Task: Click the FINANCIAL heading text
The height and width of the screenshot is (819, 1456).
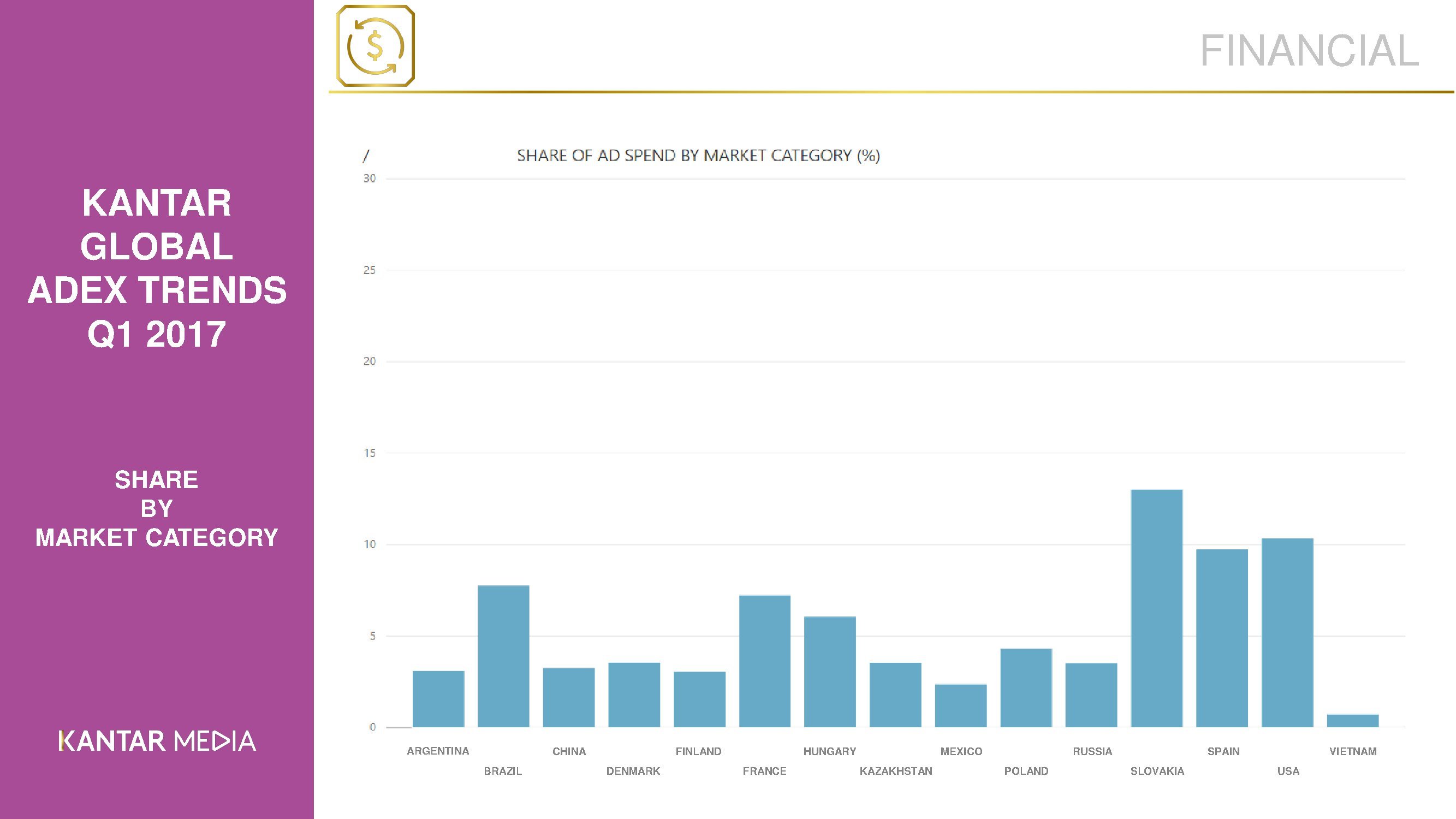Action: pos(1310,50)
